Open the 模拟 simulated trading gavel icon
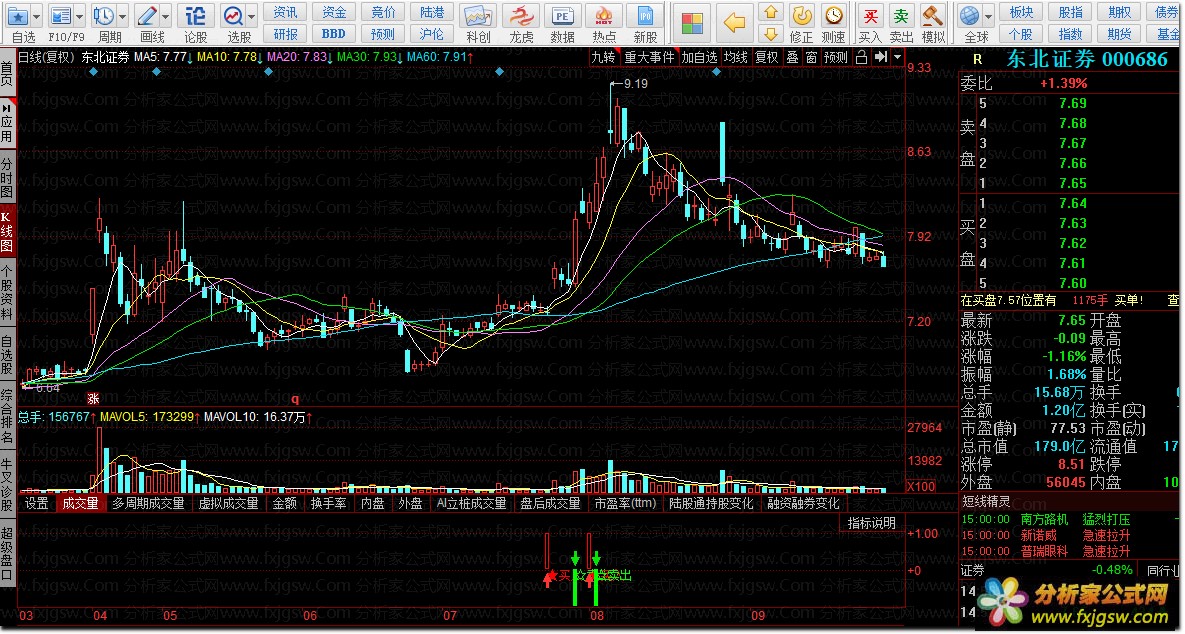This screenshot has width=1185, height=634. click(933, 16)
